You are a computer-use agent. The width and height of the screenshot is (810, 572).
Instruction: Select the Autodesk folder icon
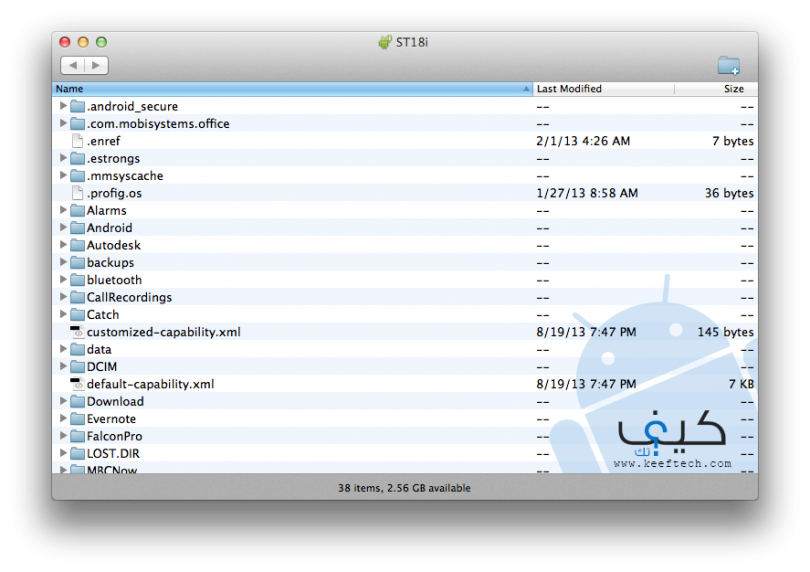coord(77,245)
